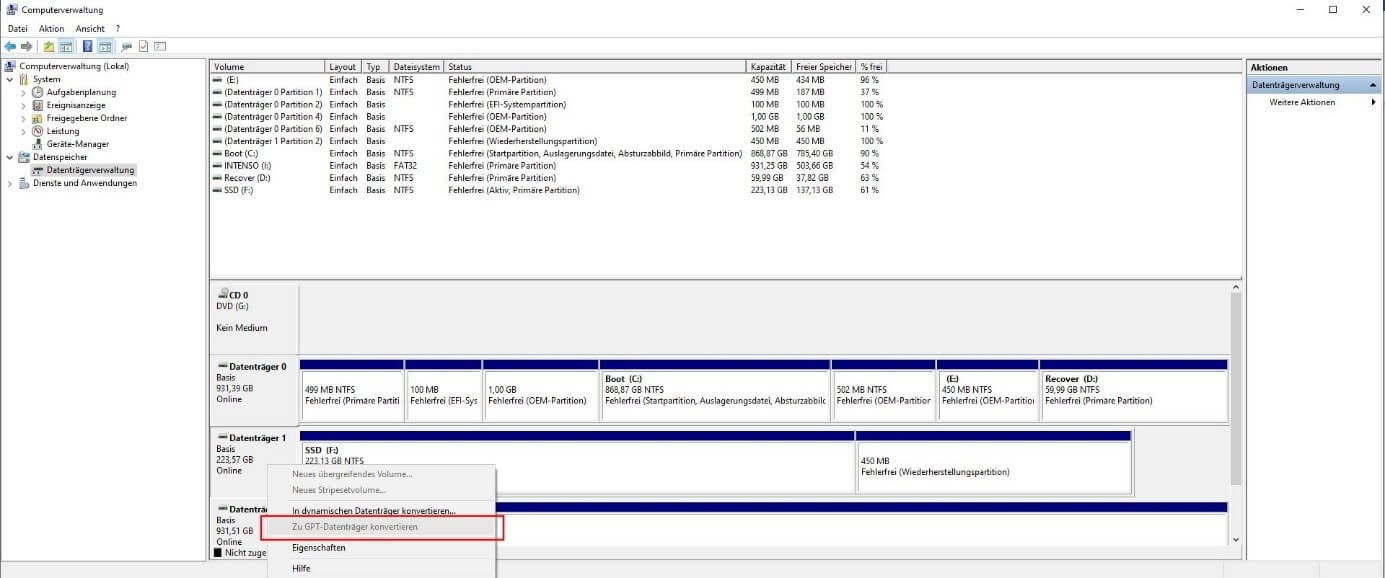Click the Back arrow toolbar icon
Viewport: 1385px width, 578px height.
[10, 46]
